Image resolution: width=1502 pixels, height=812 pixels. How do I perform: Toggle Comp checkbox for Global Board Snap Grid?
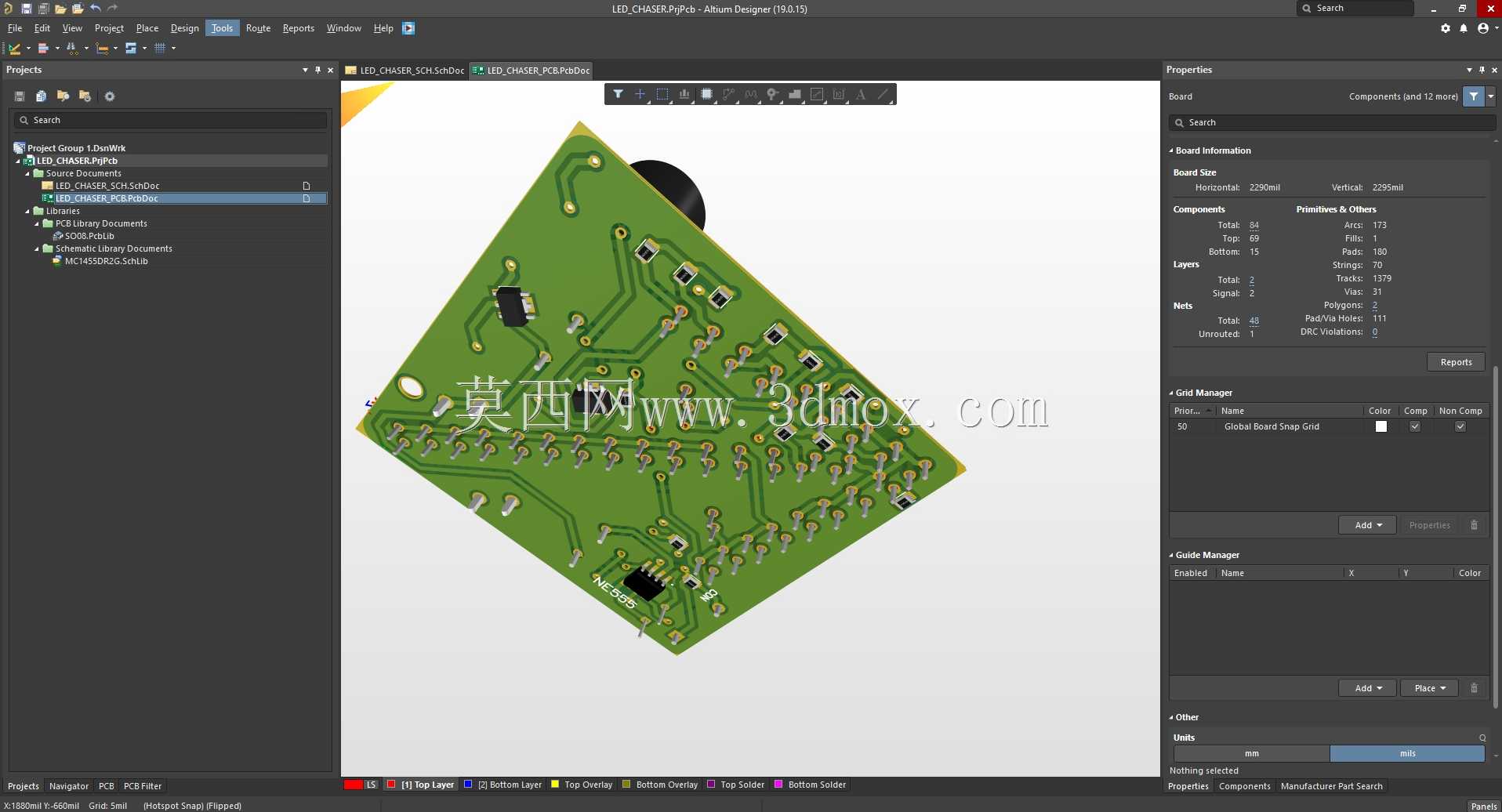(1415, 426)
